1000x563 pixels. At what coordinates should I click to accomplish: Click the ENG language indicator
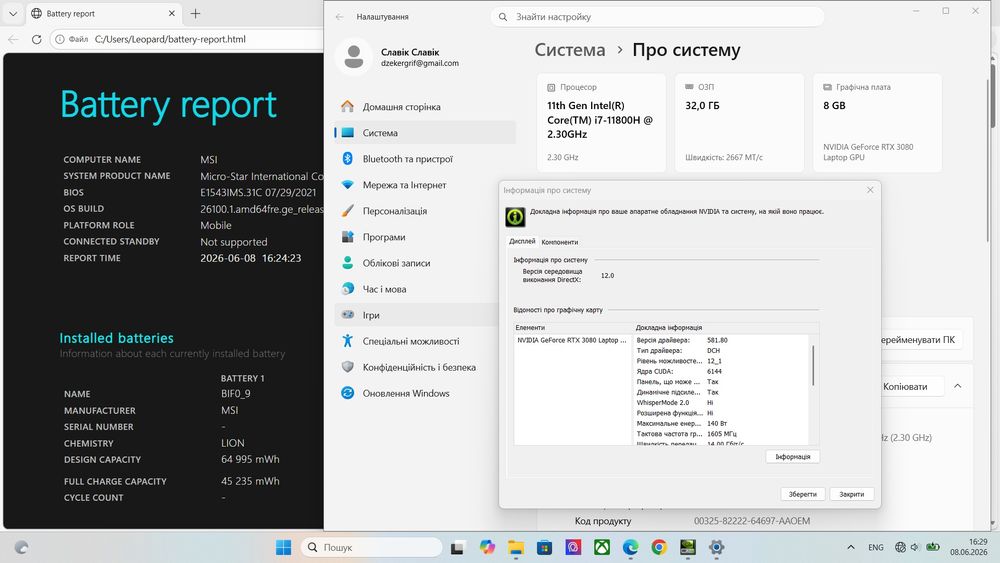point(876,547)
